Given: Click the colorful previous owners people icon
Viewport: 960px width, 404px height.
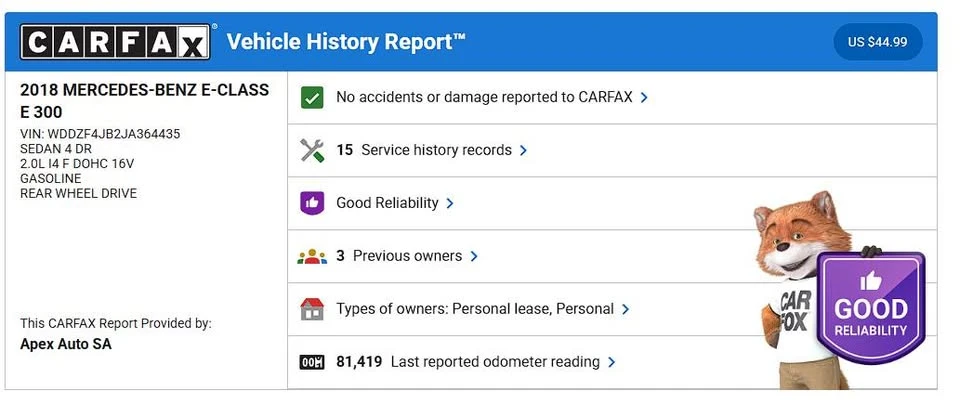Looking at the screenshot, I should 312,256.
